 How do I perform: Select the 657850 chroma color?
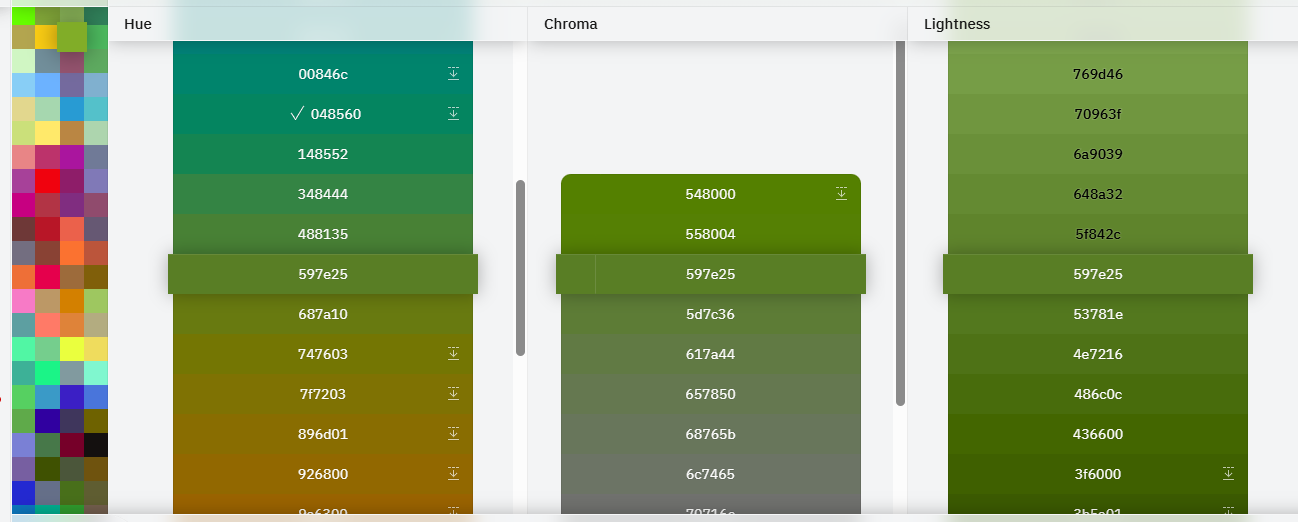click(x=710, y=394)
